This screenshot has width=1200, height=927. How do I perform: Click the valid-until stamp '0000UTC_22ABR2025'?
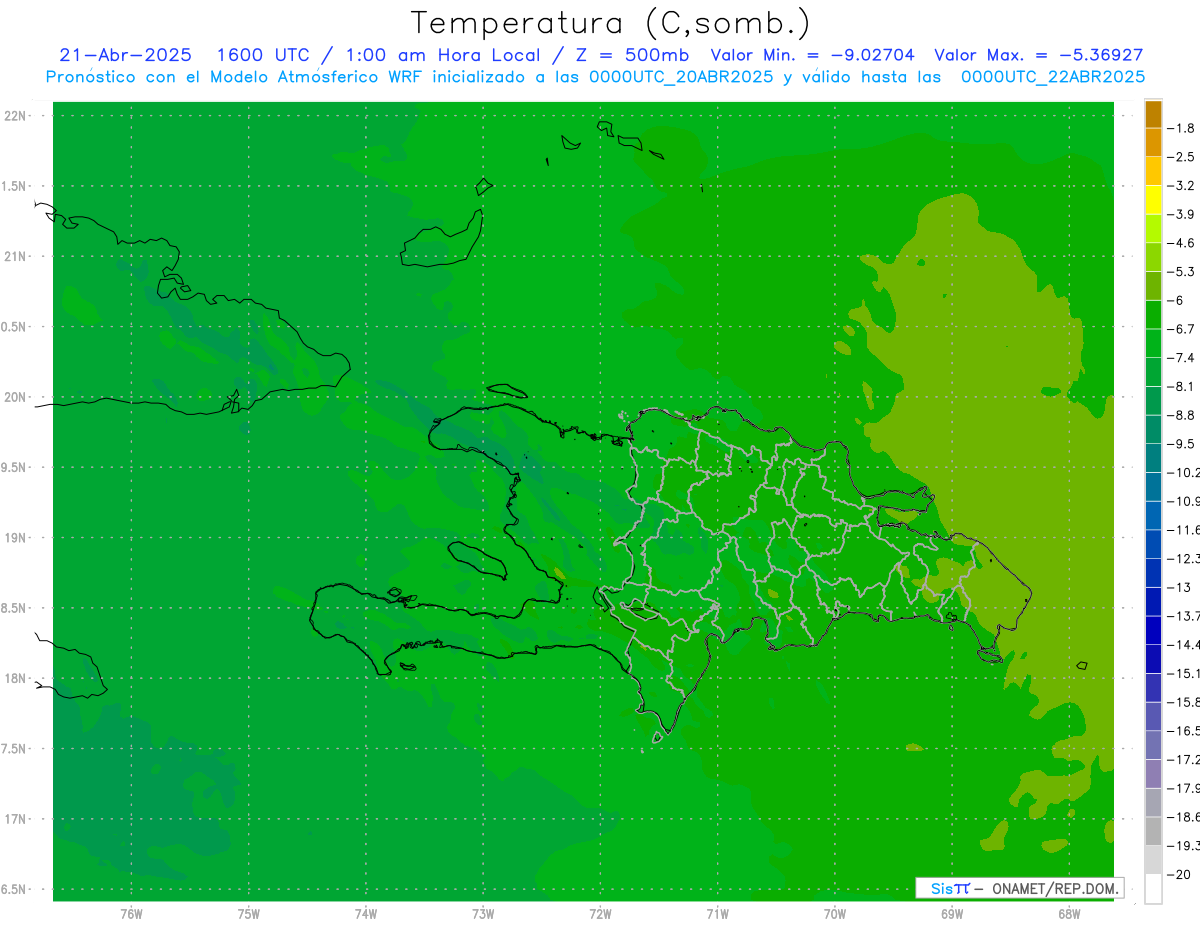point(1053,76)
